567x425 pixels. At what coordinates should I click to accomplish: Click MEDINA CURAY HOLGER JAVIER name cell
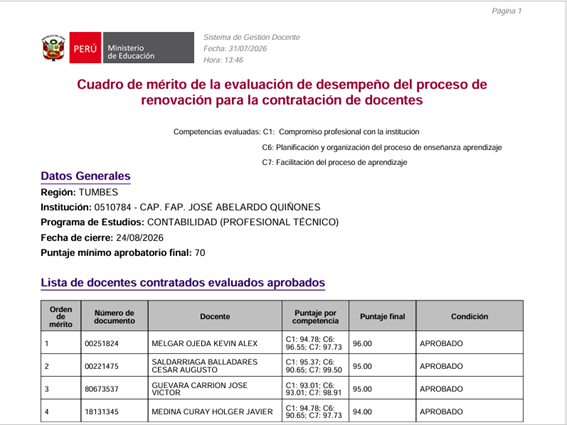click(215, 411)
